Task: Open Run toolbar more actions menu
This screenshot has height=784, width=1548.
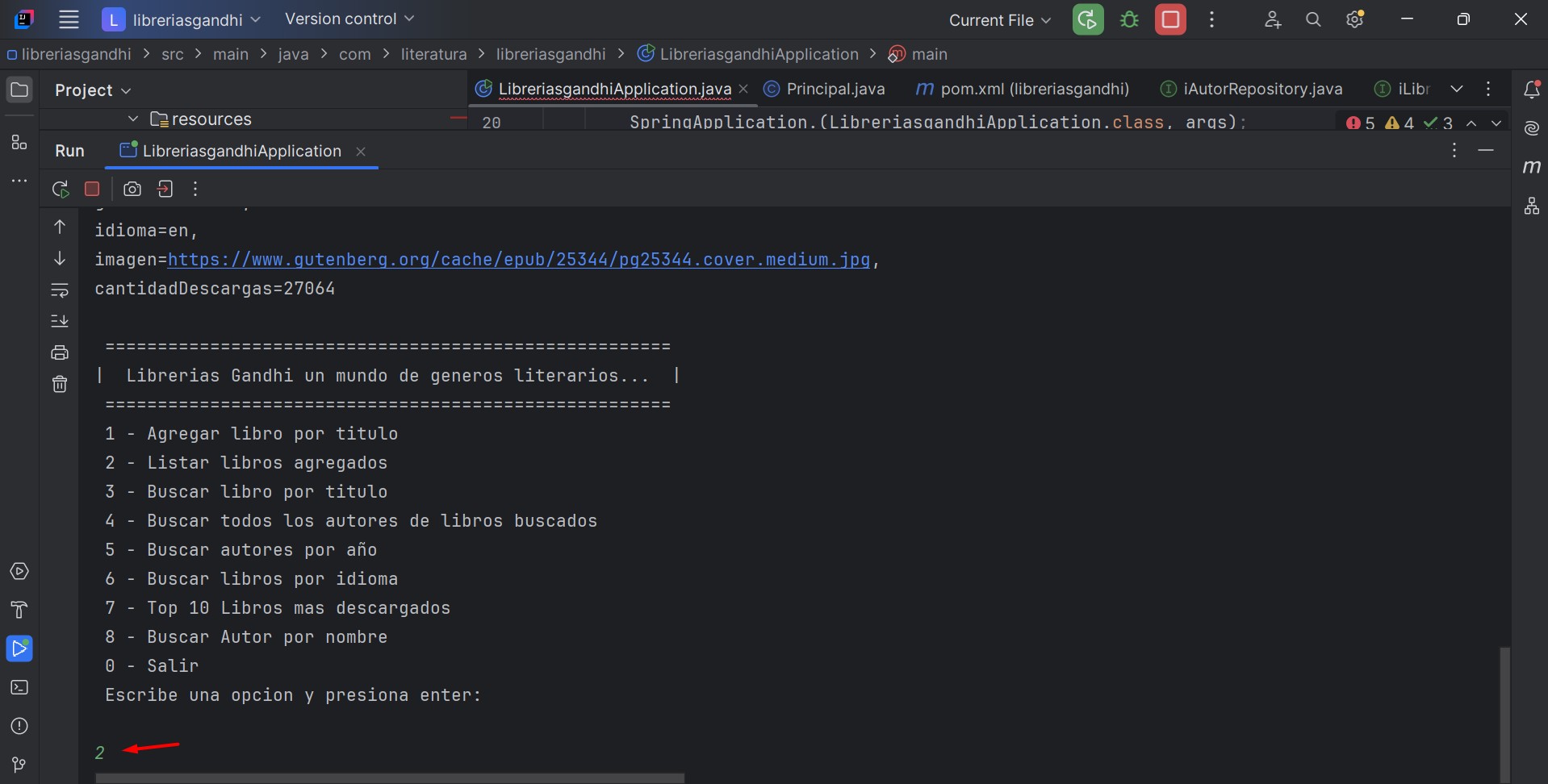Action: [x=195, y=189]
